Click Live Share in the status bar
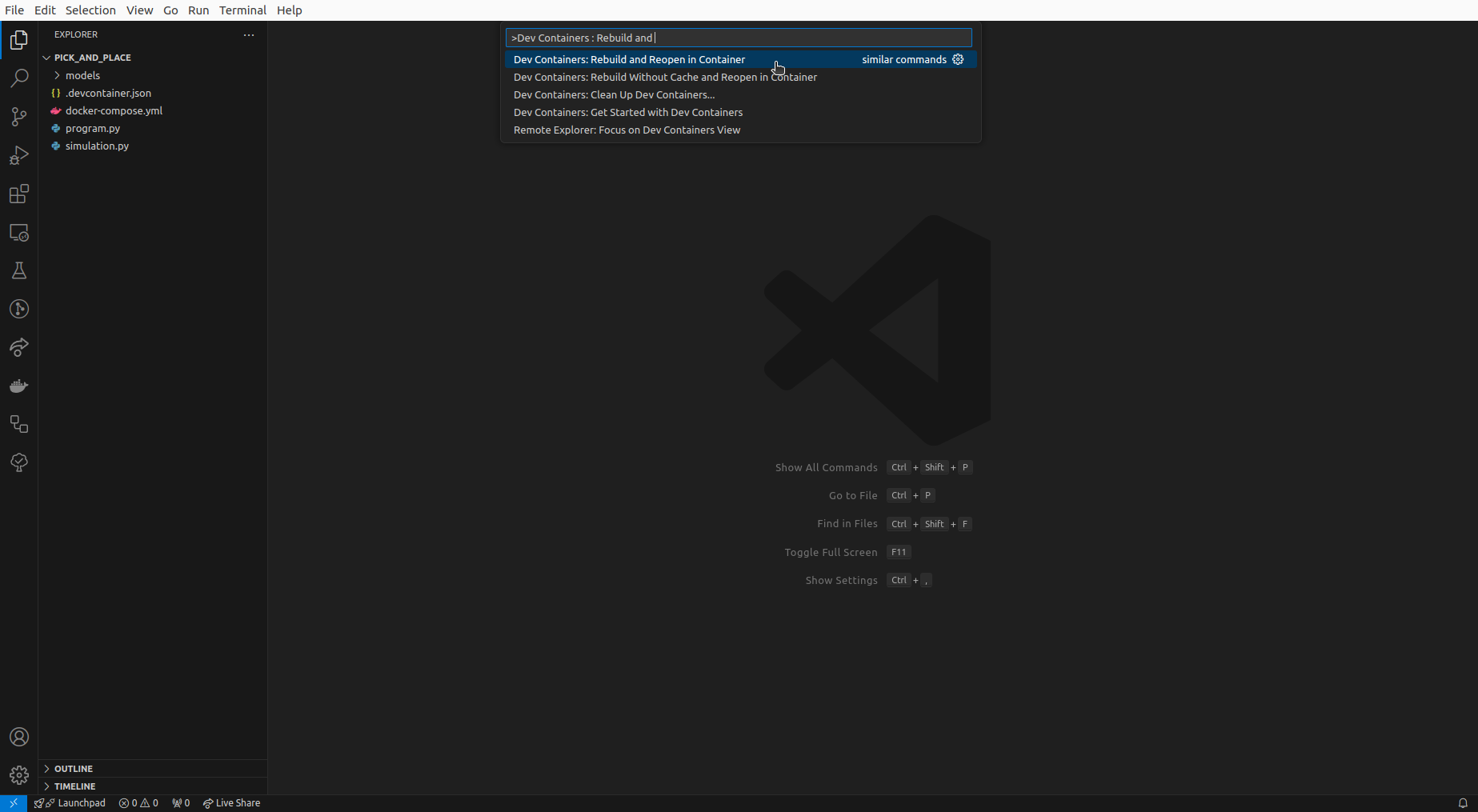 click(232, 803)
